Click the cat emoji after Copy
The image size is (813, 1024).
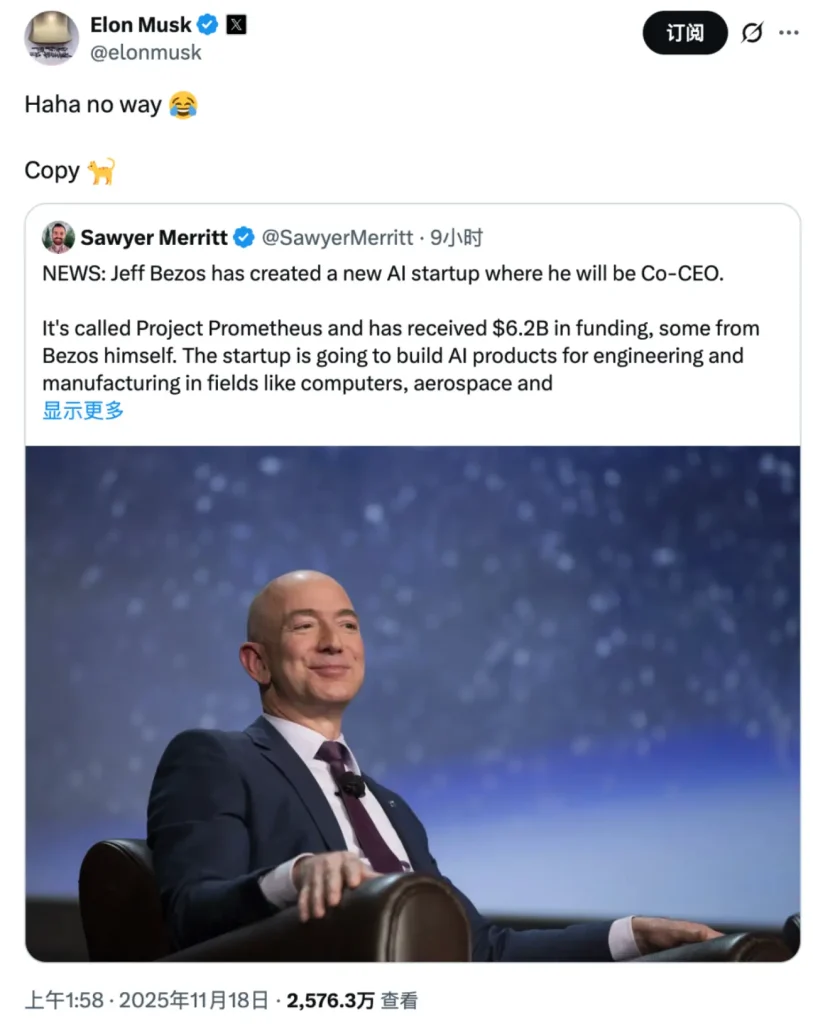101,171
